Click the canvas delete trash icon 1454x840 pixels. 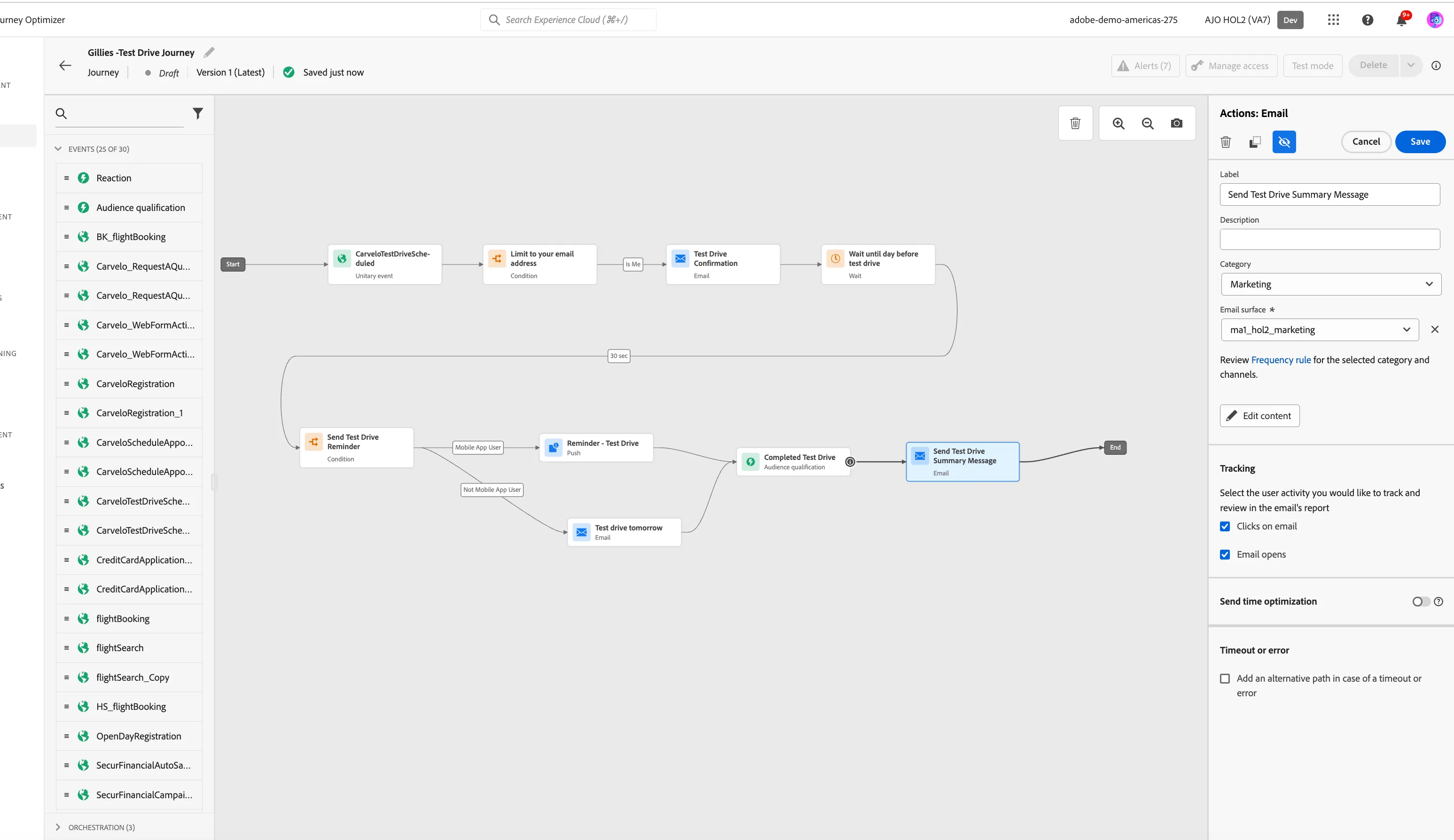1075,124
